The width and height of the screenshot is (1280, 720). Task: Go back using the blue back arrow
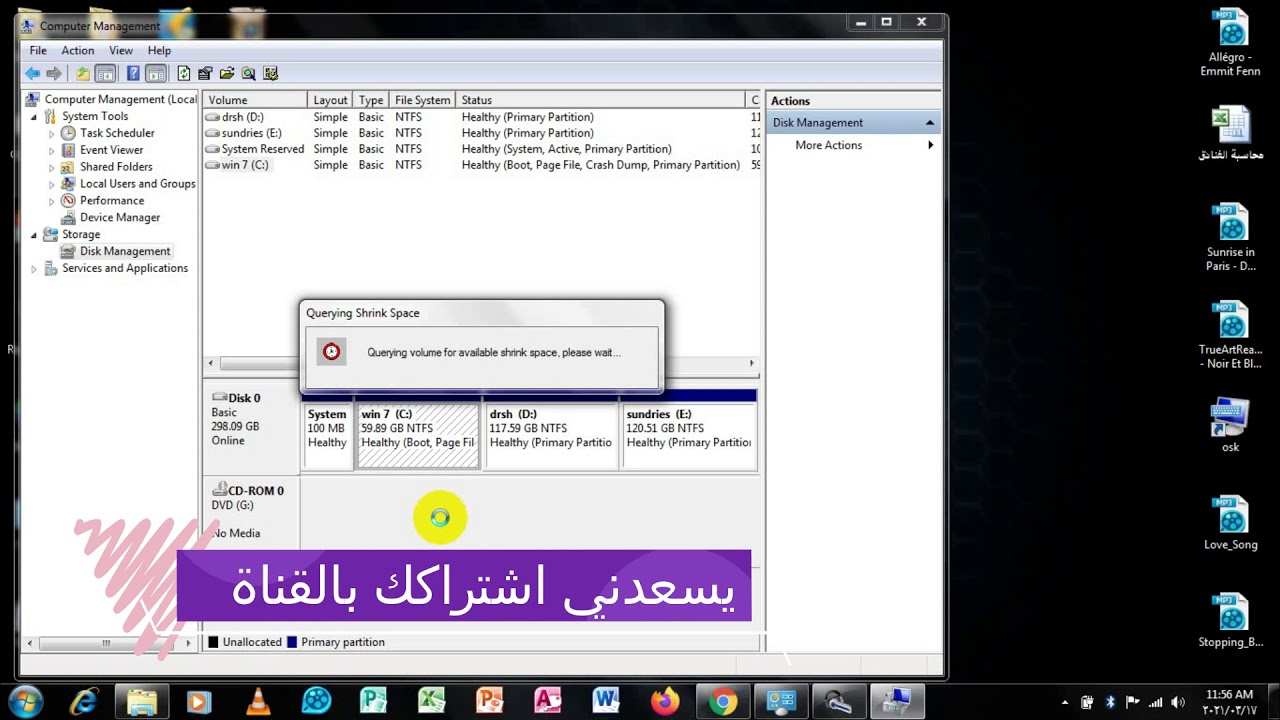pyautogui.click(x=33, y=73)
